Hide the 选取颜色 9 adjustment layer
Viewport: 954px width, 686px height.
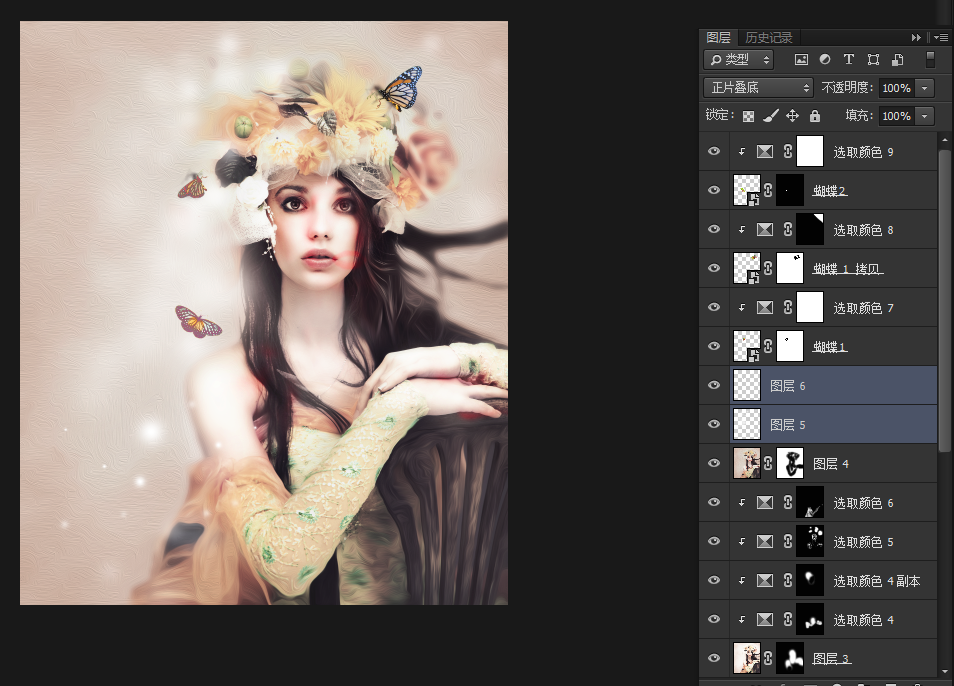coord(713,151)
